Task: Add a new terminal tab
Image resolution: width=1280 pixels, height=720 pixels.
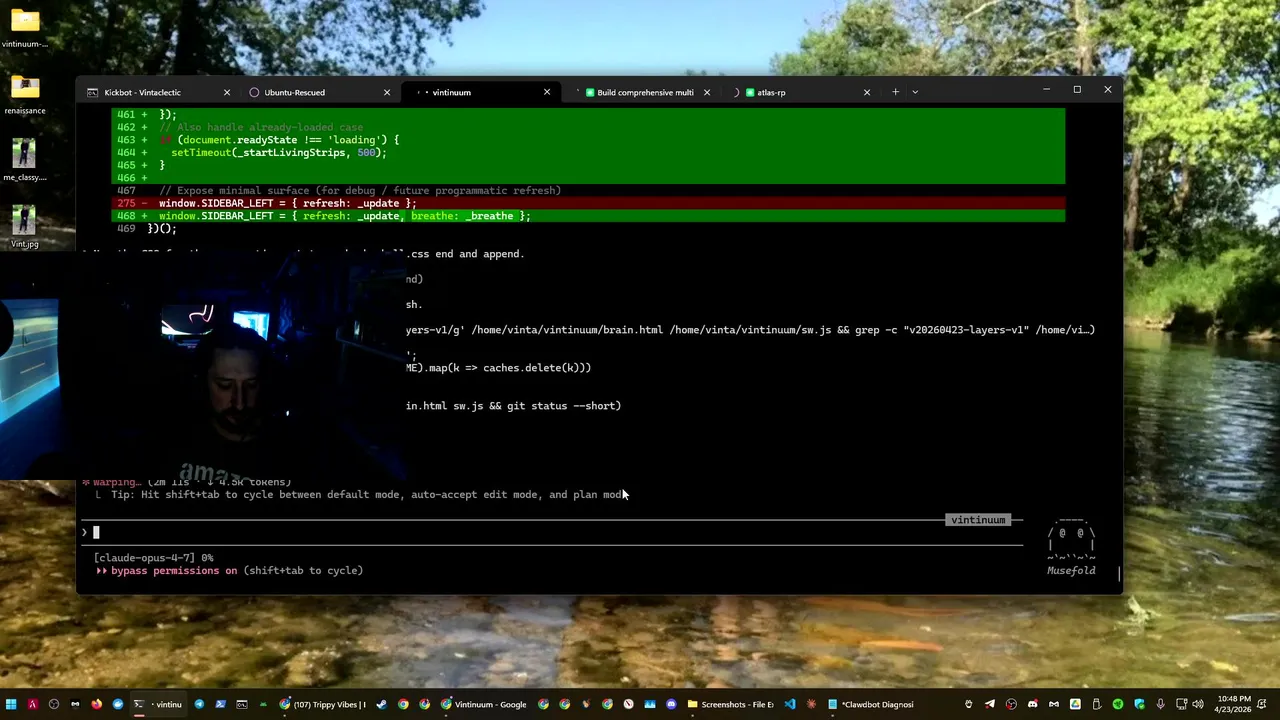Action: [x=895, y=92]
